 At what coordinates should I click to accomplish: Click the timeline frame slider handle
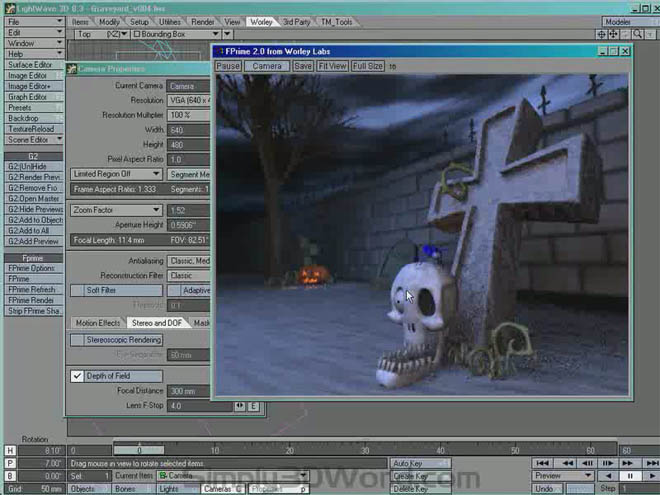[x=139, y=450]
